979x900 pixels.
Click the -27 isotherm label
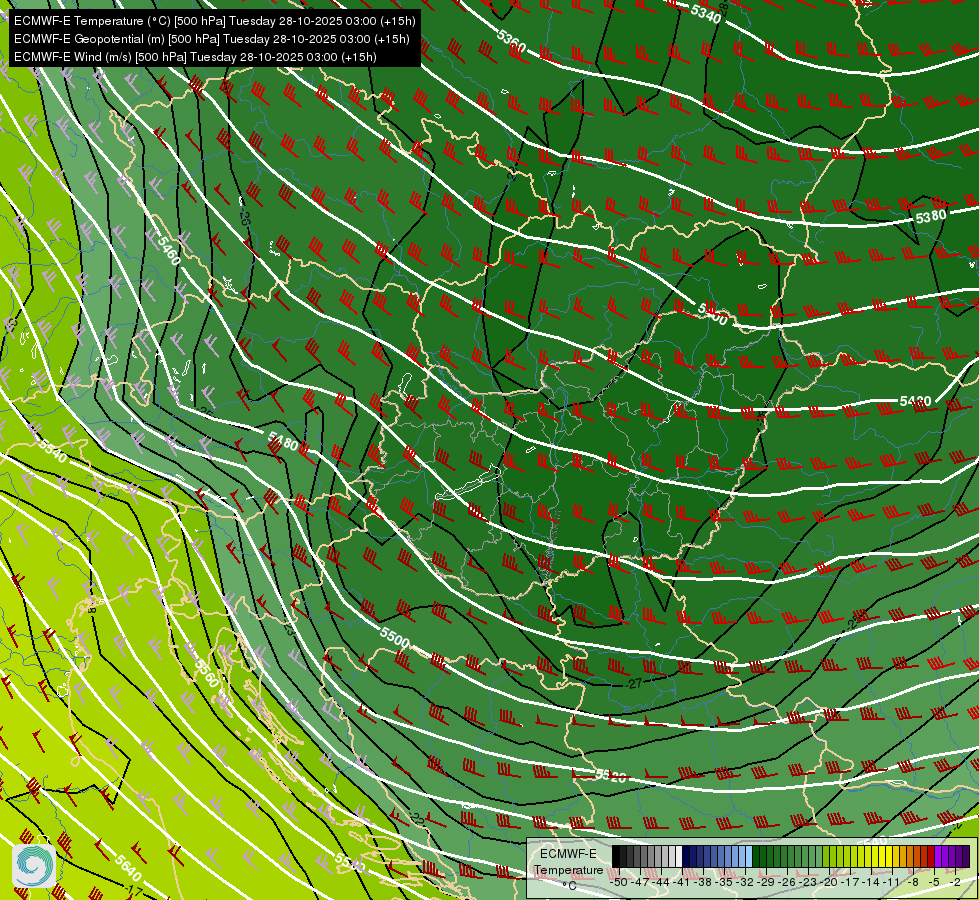point(633,684)
